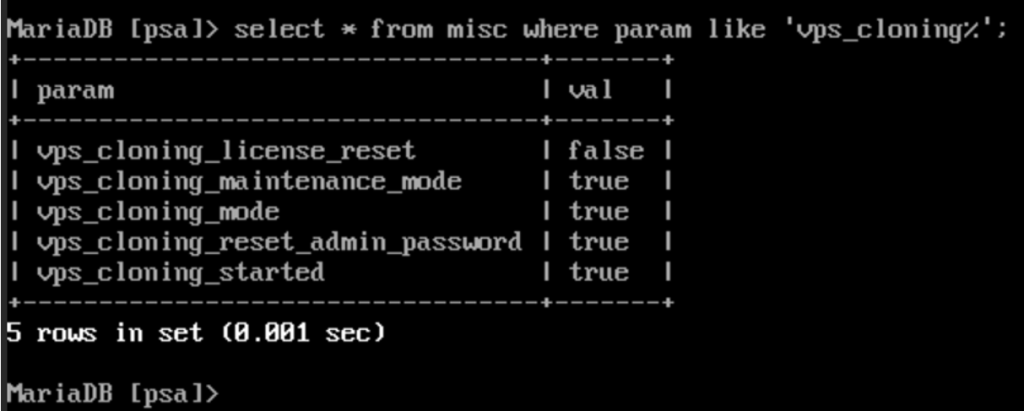Image resolution: width=1024 pixels, height=411 pixels.
Task: Select the vps_cloning_mode parameter text
Action: point(158,212)
